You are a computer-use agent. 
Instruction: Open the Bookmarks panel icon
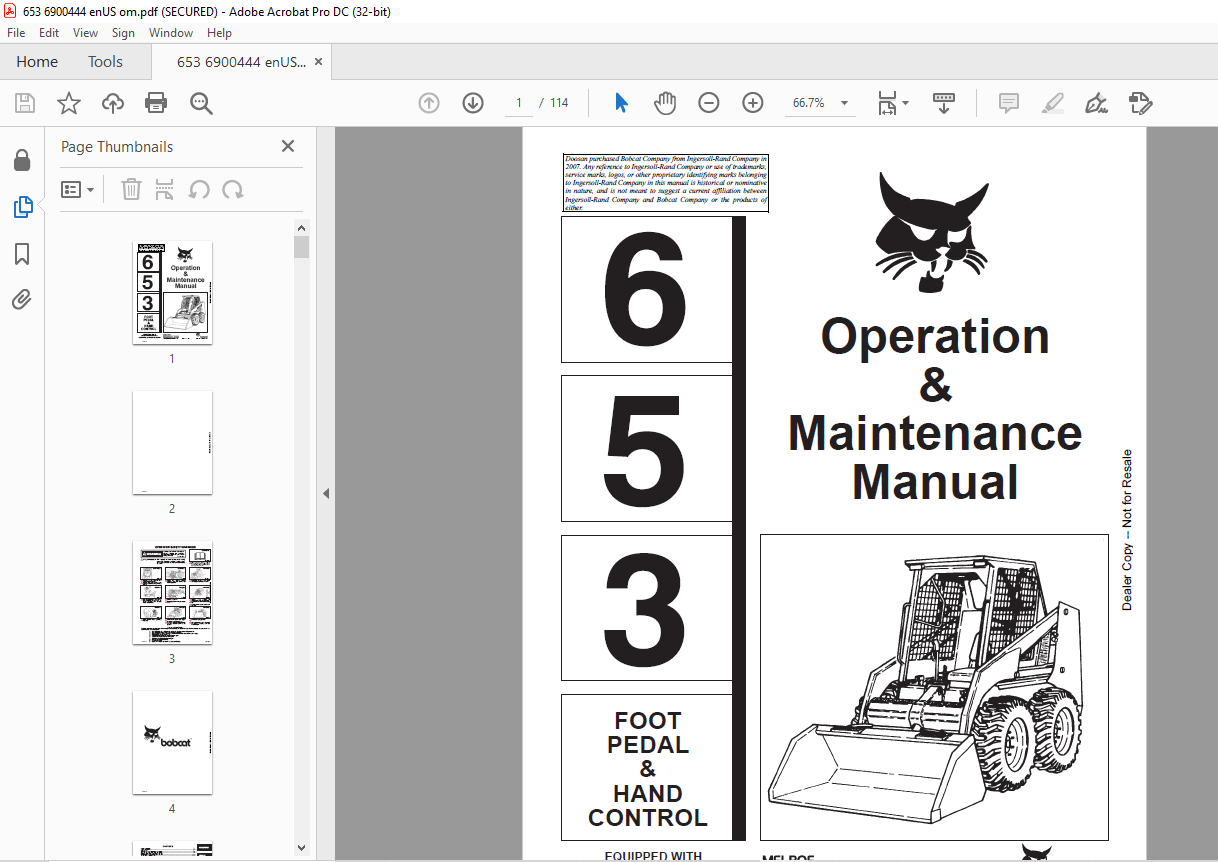pyautogui.click(x=22, y=254)
